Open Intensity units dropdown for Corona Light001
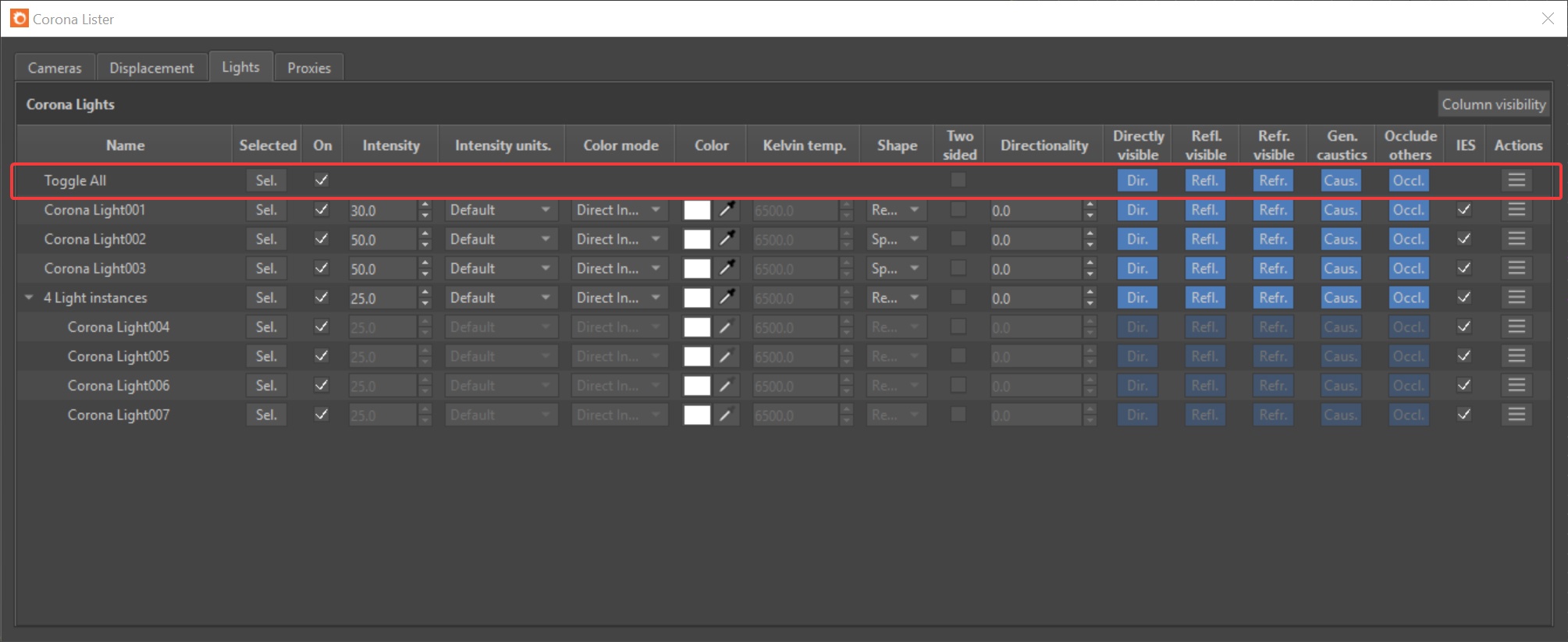 pos(501,210)
